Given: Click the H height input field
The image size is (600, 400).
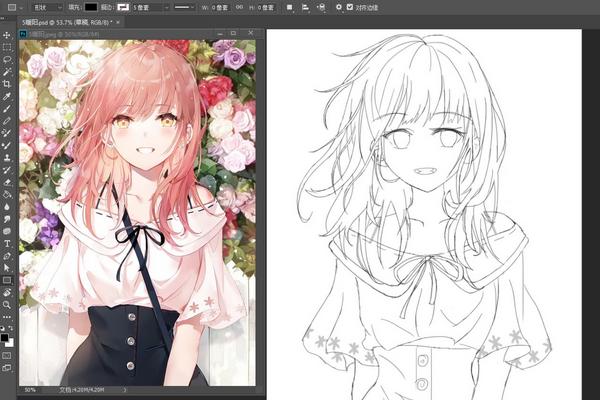Looking at the screenshot, I should pyautogui.click(x=265, y=7).
